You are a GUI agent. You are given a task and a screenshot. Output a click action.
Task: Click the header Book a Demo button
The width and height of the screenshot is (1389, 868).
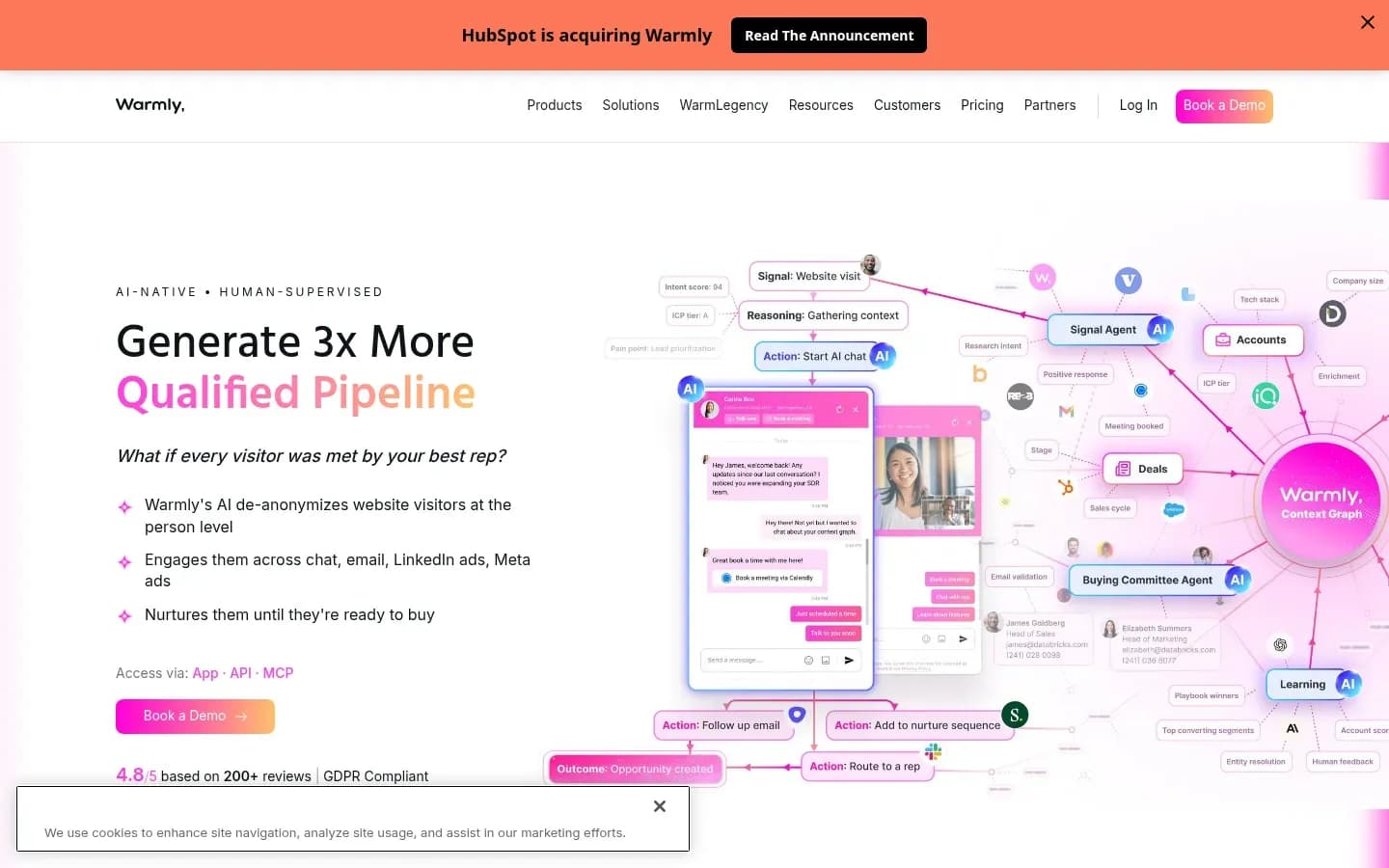pyautogui.click(x=1224, y=106)
